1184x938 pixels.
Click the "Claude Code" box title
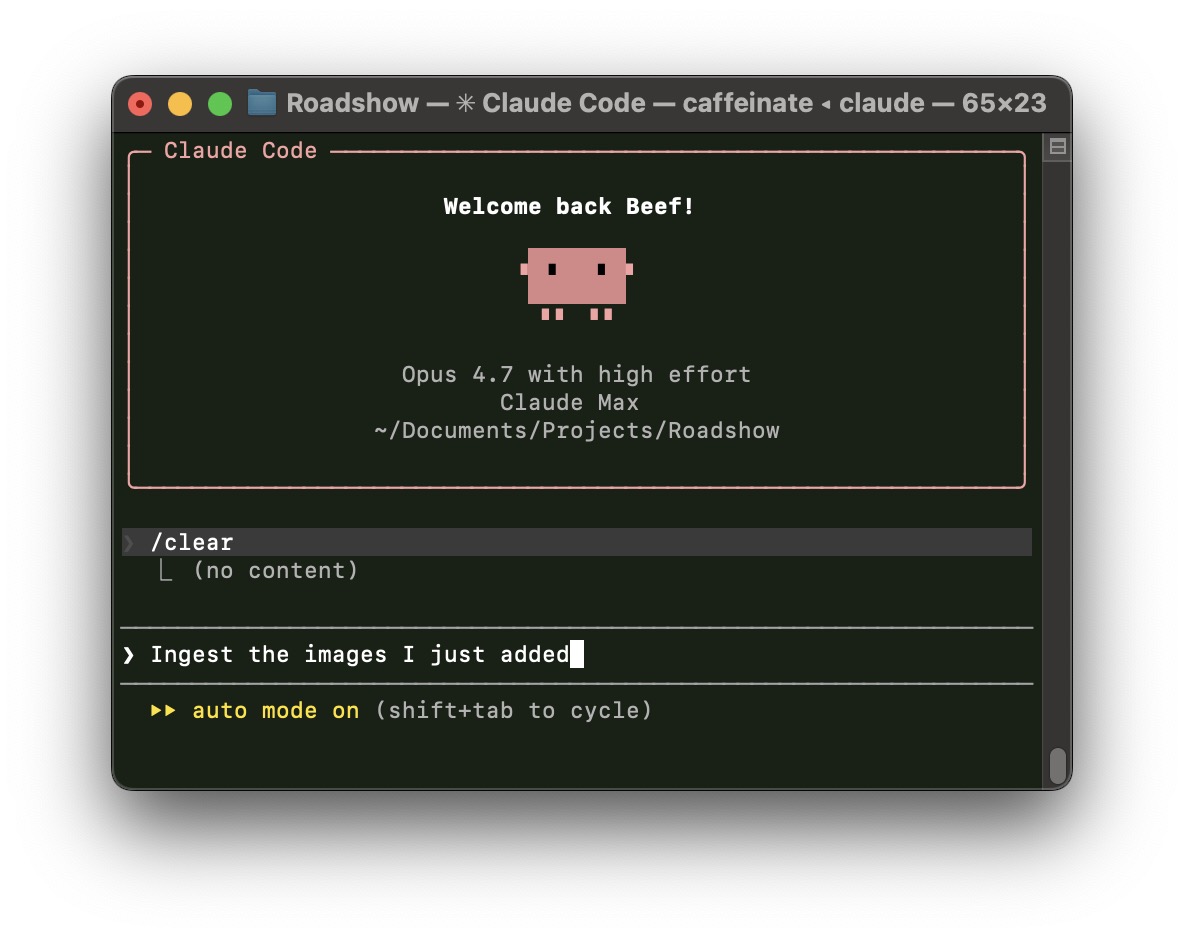coord(240,150)
